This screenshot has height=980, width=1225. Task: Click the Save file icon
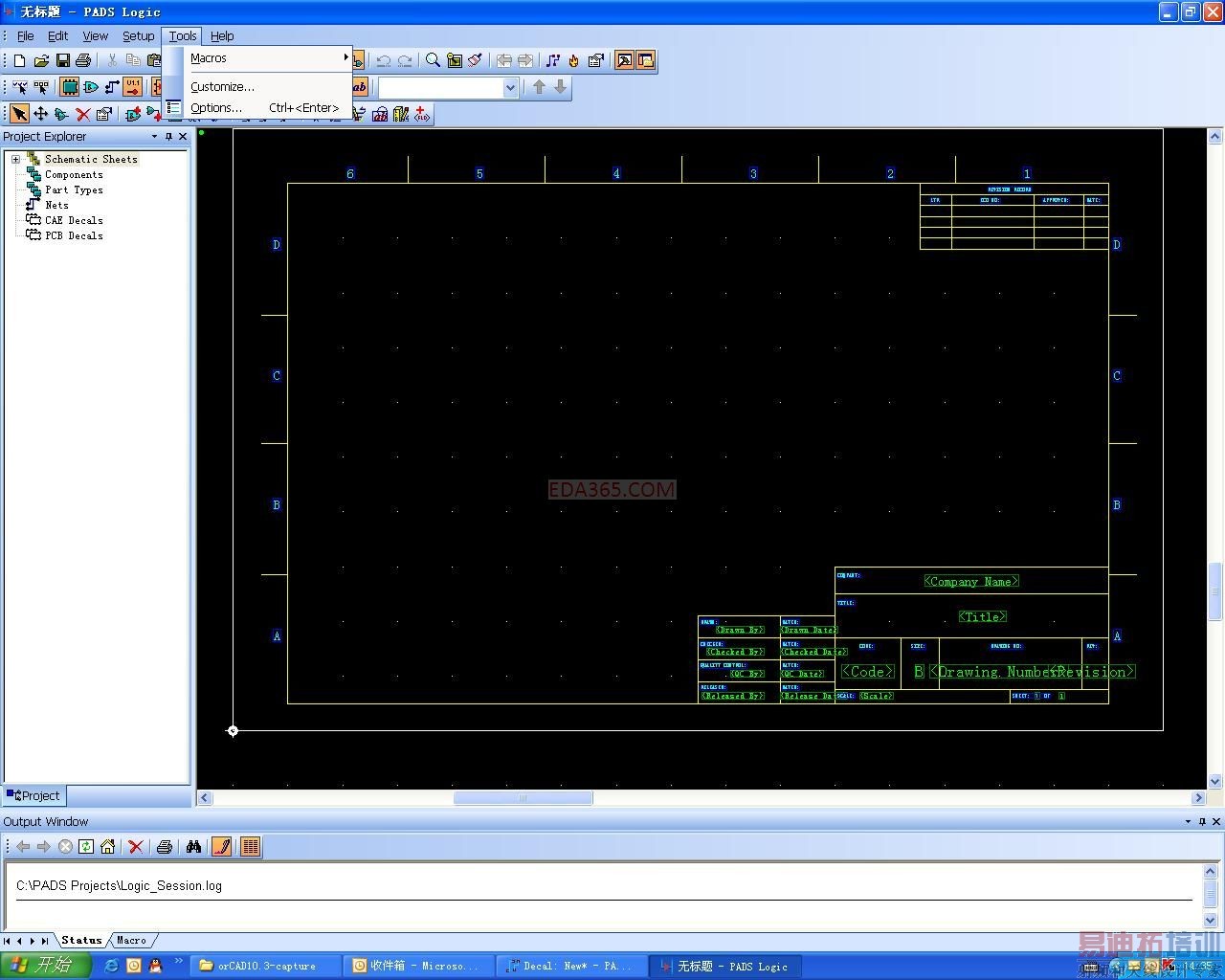pyautogui.click(x=62, y=60)
